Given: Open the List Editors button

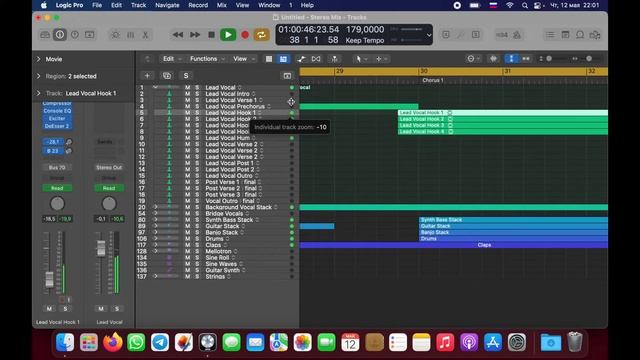Looking at the screenshot, I should pyautogui.click(x=550, y=35).
